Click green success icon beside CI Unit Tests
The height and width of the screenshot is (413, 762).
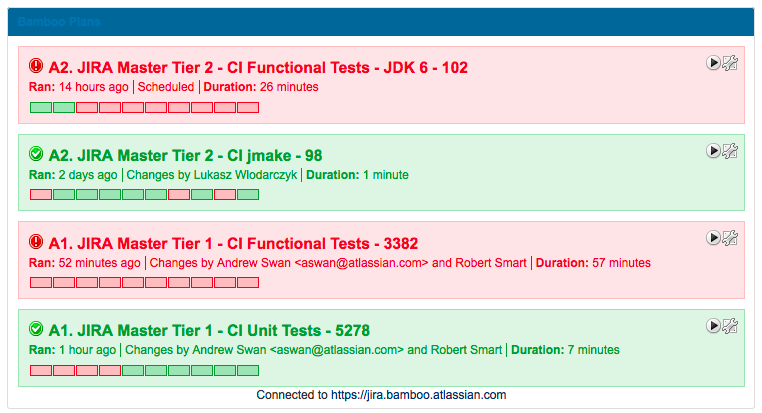pos(37,329)
